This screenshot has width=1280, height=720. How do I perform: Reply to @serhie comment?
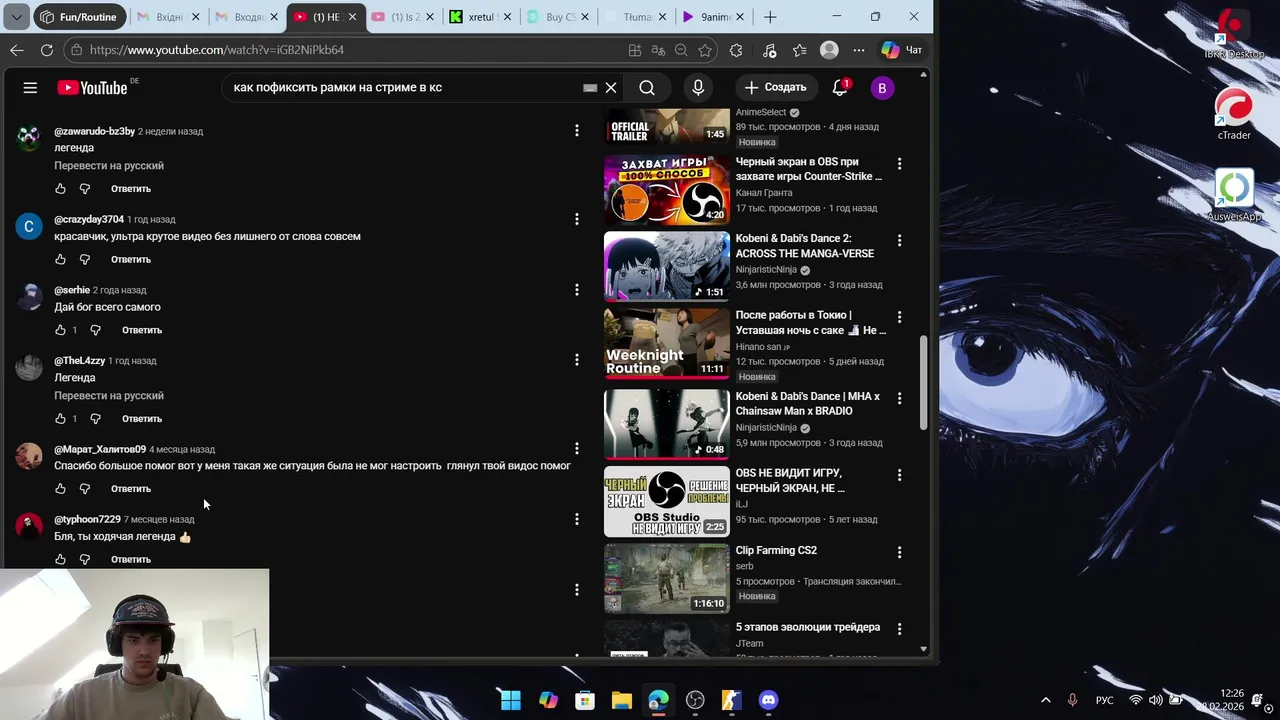[x=142, y=330]
